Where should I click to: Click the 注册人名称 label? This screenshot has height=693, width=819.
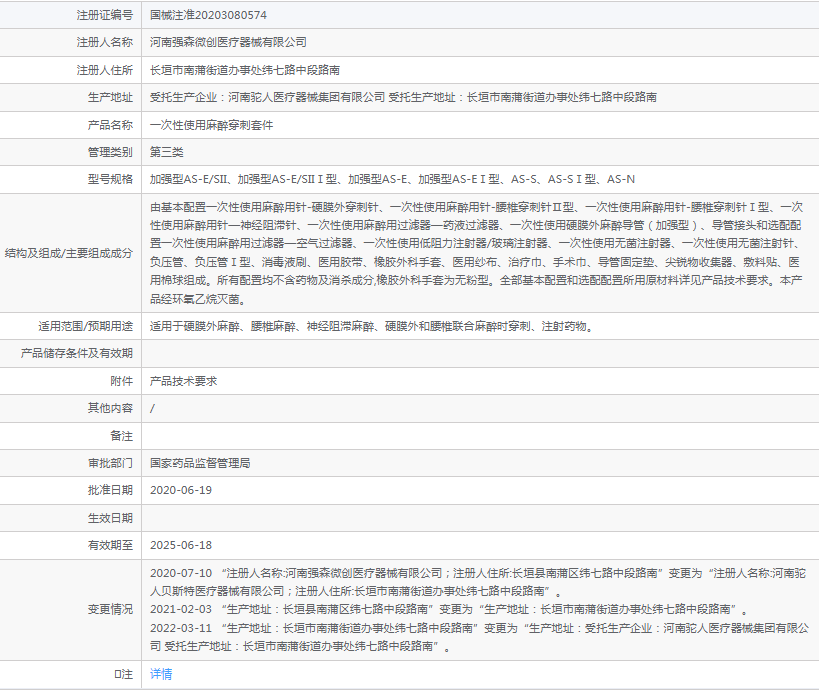tap(105, 42)
